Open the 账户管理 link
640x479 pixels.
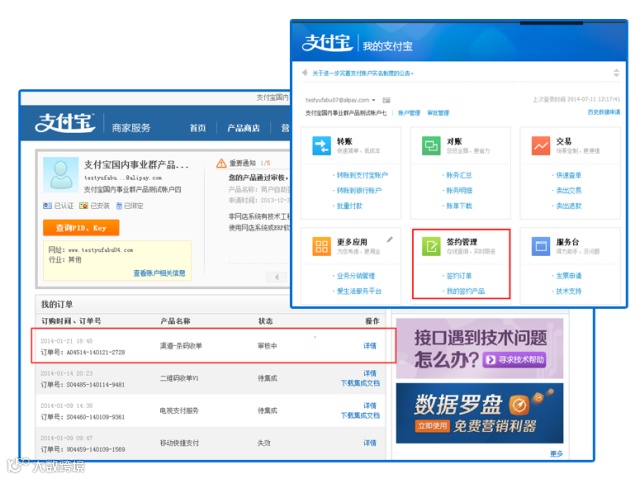tap(409, 113)
